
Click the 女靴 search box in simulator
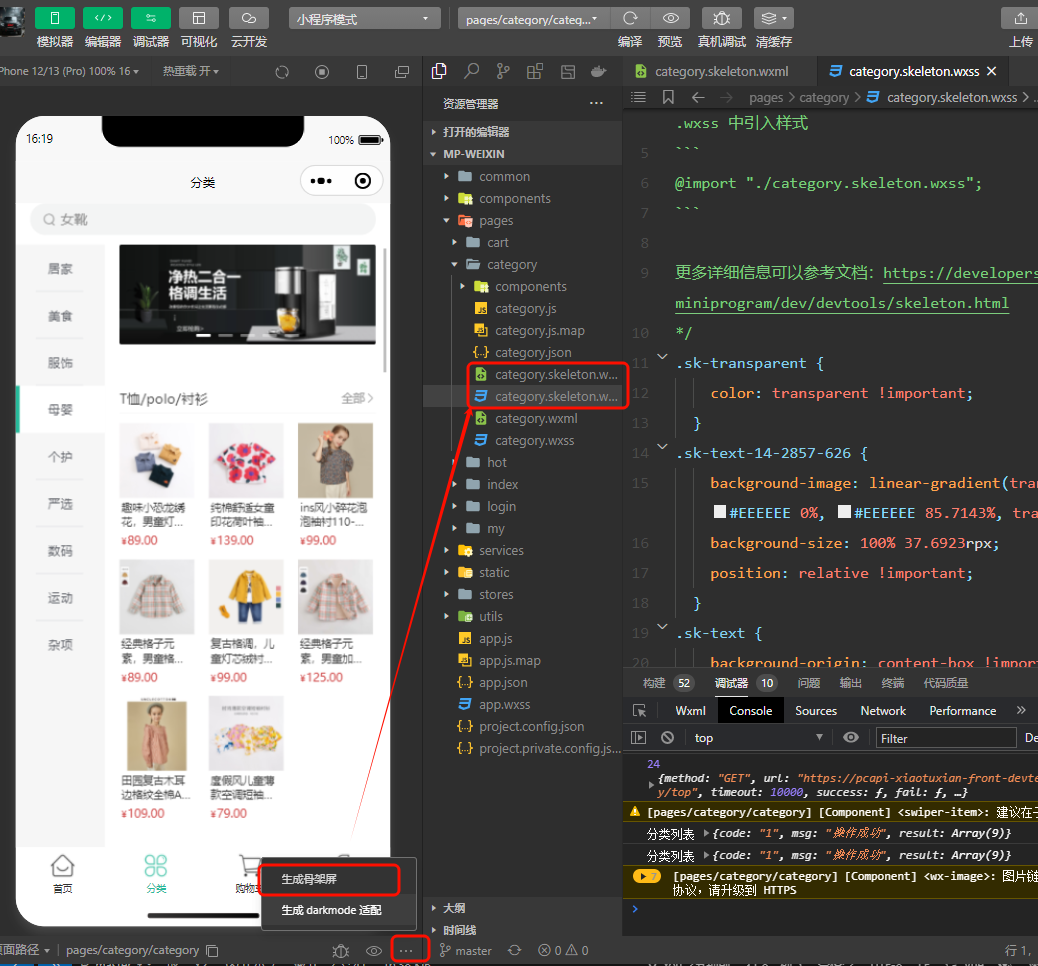[x=203, y=219]
